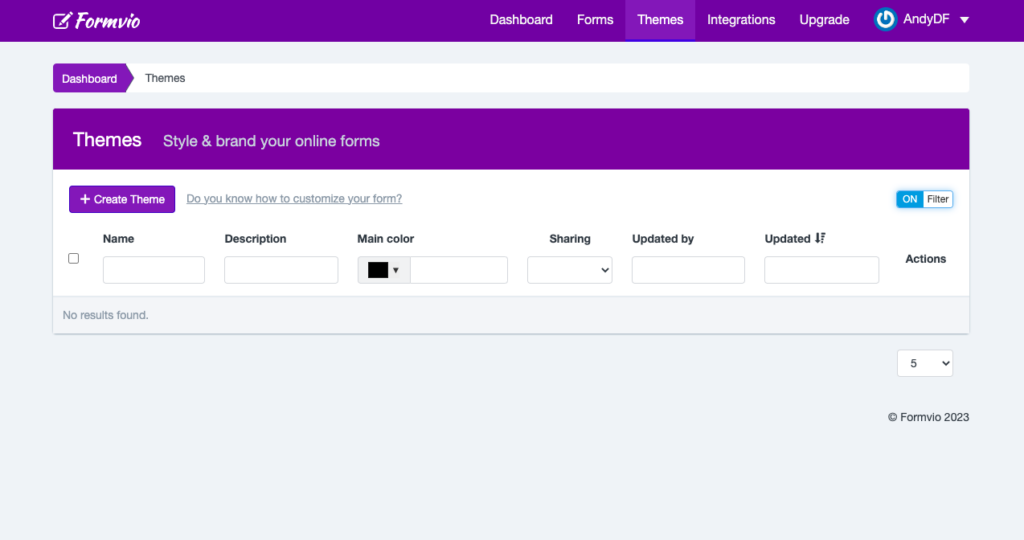The image size is (1024, 540).
Task: Open the Sharing filter dropdown
Action: [x=569, y=270]
